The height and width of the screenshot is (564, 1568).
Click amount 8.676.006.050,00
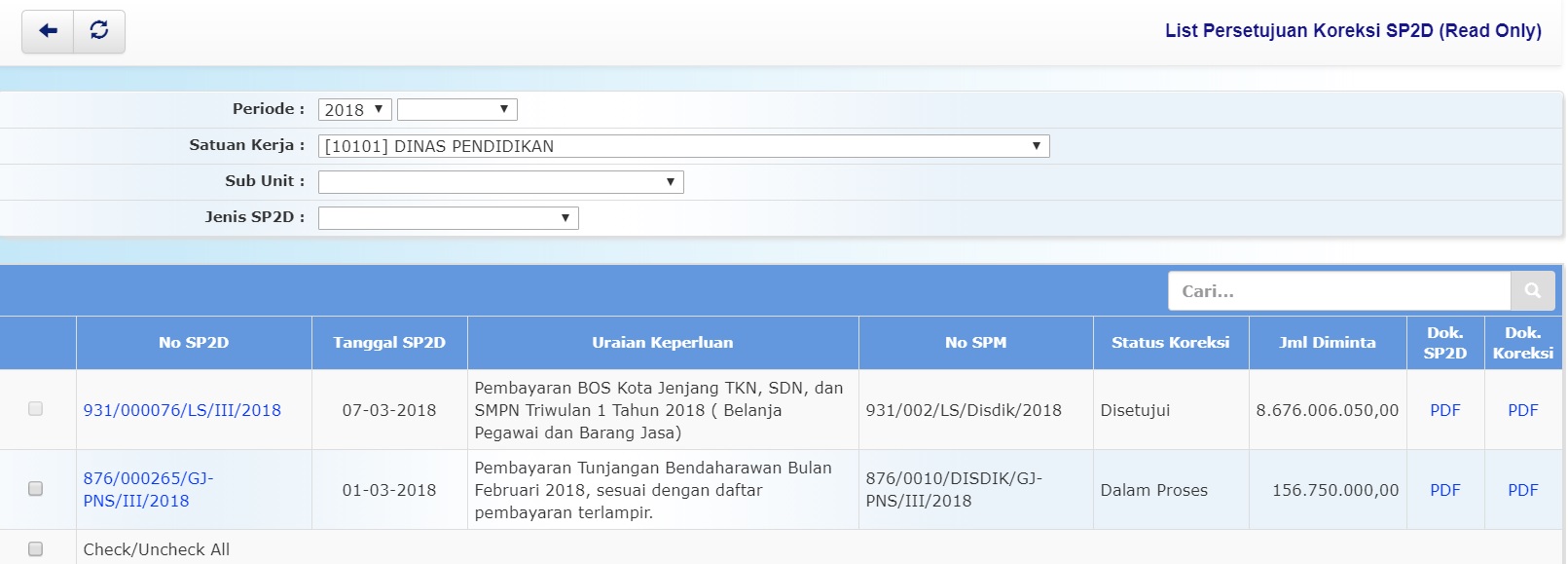click(1328, 410)
